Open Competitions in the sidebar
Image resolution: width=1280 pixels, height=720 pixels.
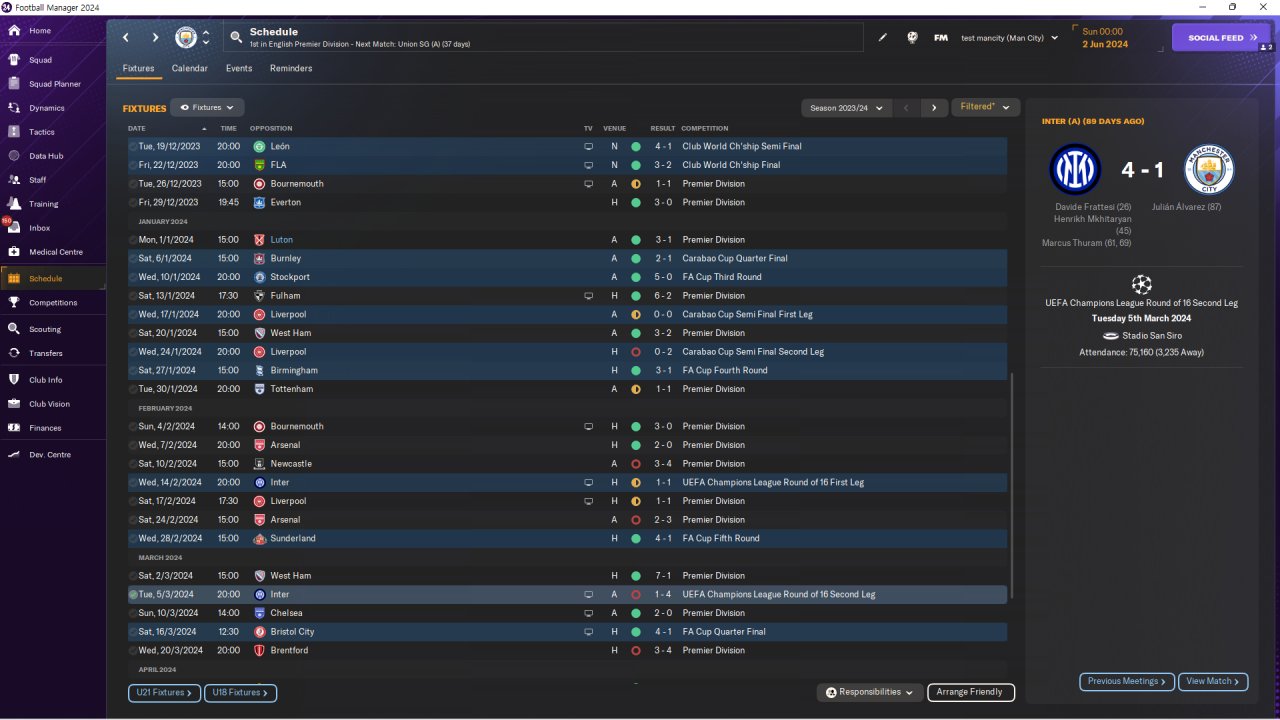click(x=53, y=302)
